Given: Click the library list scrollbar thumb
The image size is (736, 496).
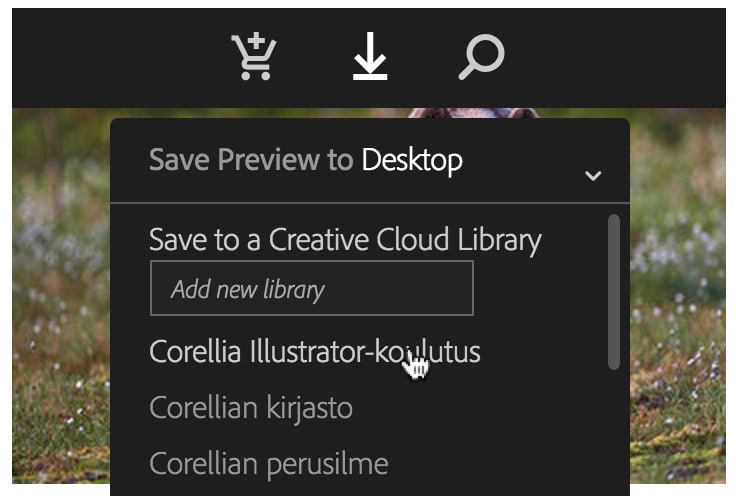Looking at the screenshot, I should click(613, 292).
